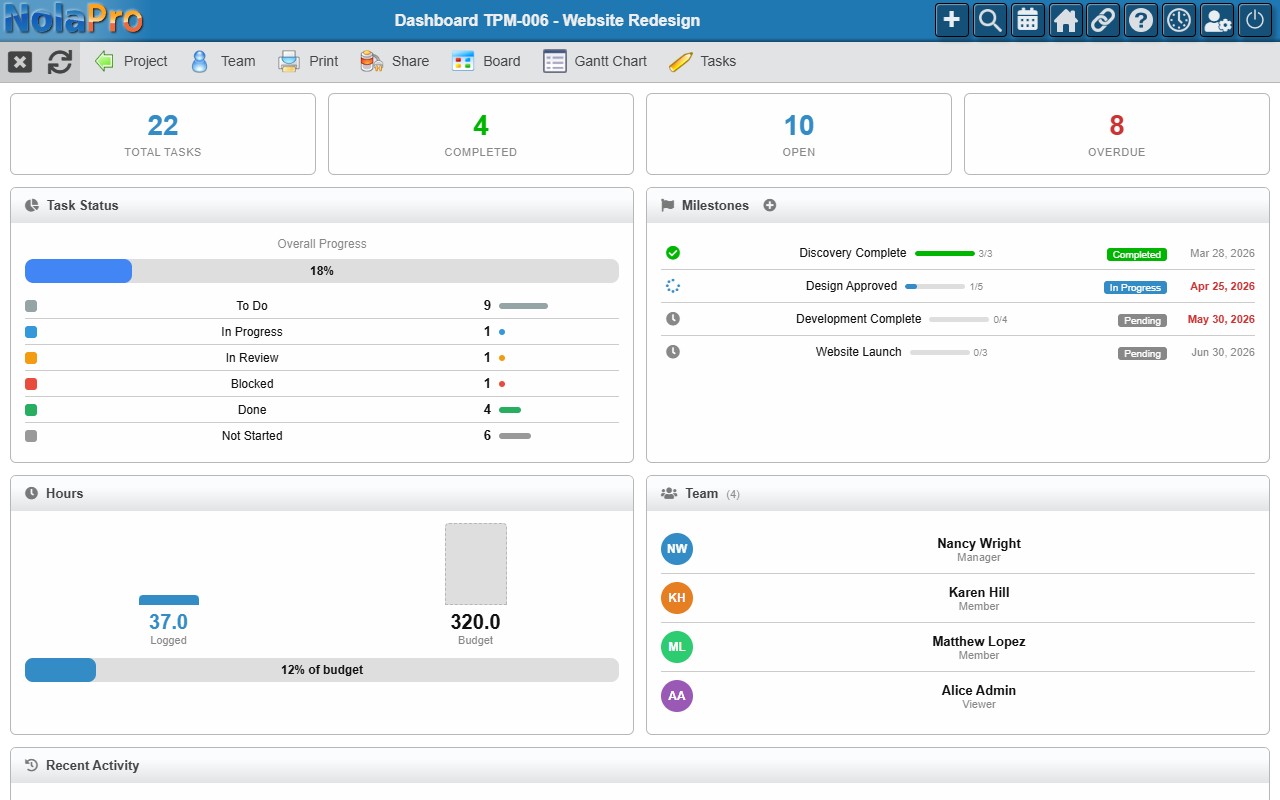Select team member Matthew Lopez

958,647
